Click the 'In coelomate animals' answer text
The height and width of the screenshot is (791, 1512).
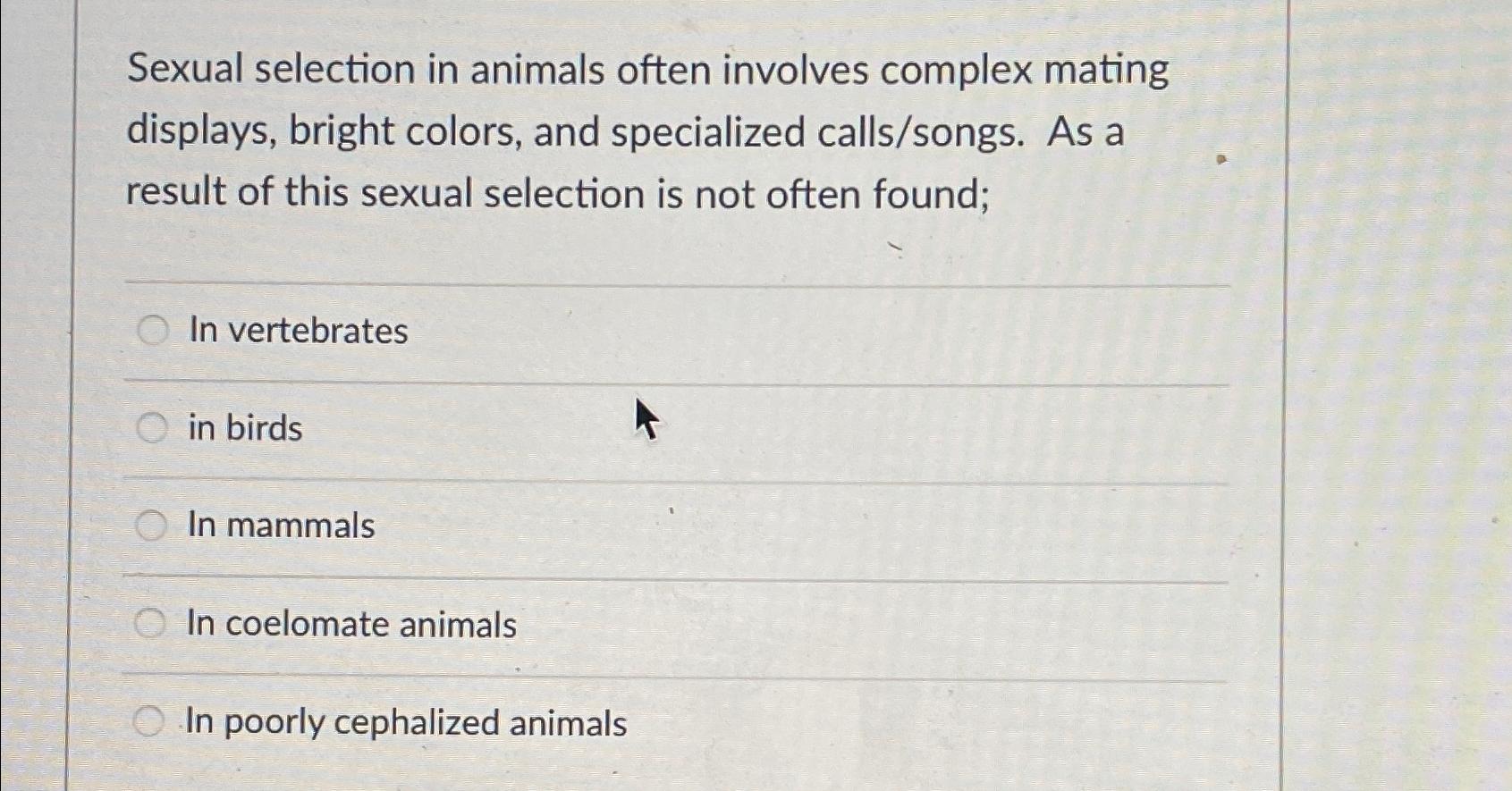351,626
